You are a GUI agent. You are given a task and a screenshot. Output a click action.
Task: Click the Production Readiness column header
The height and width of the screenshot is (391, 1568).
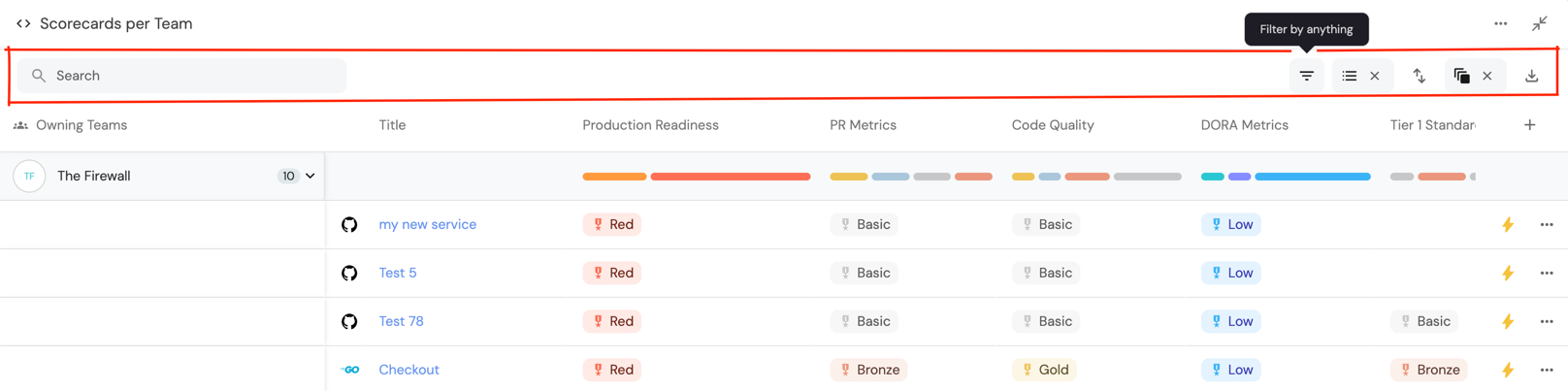coord(650,125)
